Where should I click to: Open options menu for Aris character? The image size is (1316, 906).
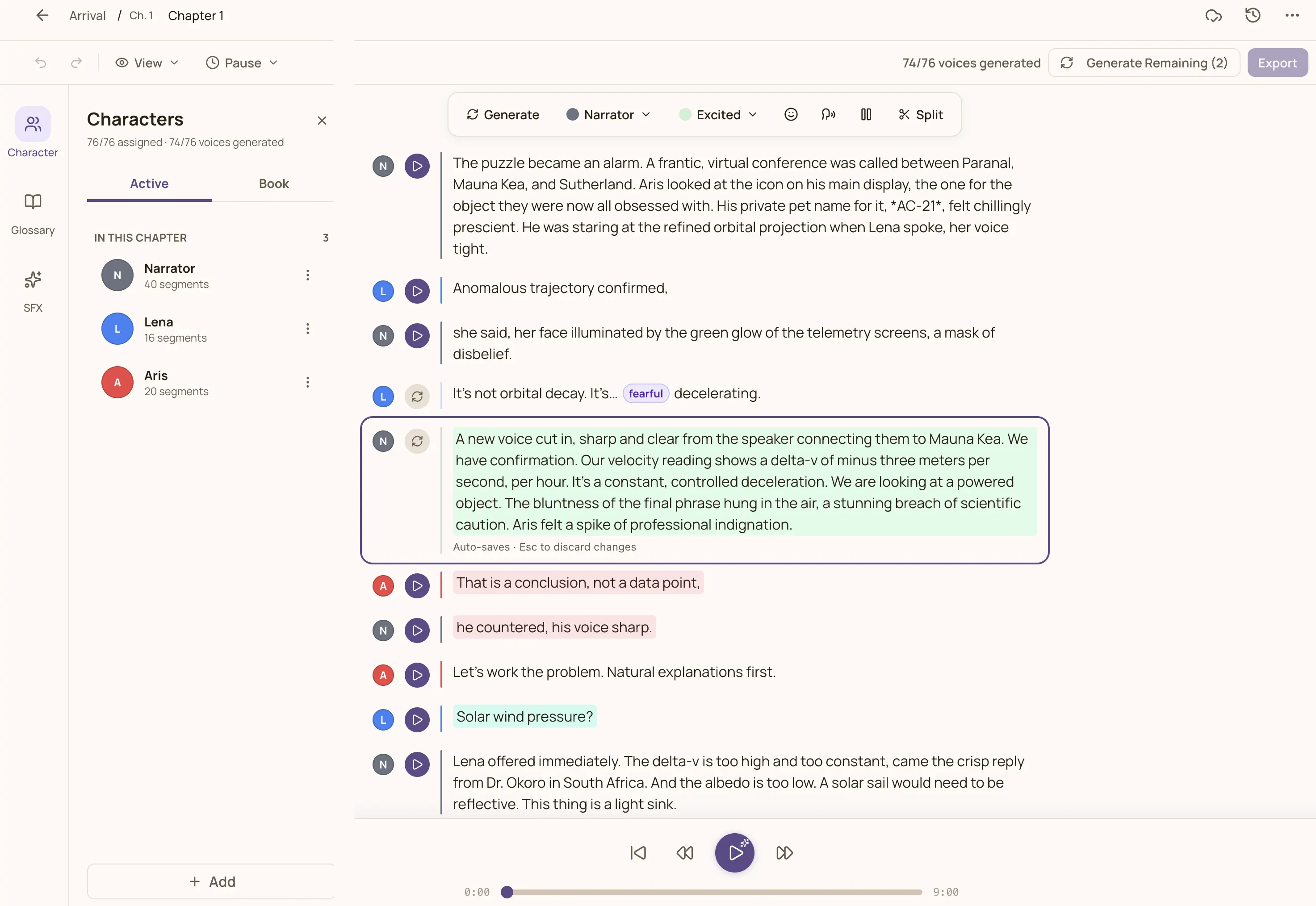pos(308,382)
